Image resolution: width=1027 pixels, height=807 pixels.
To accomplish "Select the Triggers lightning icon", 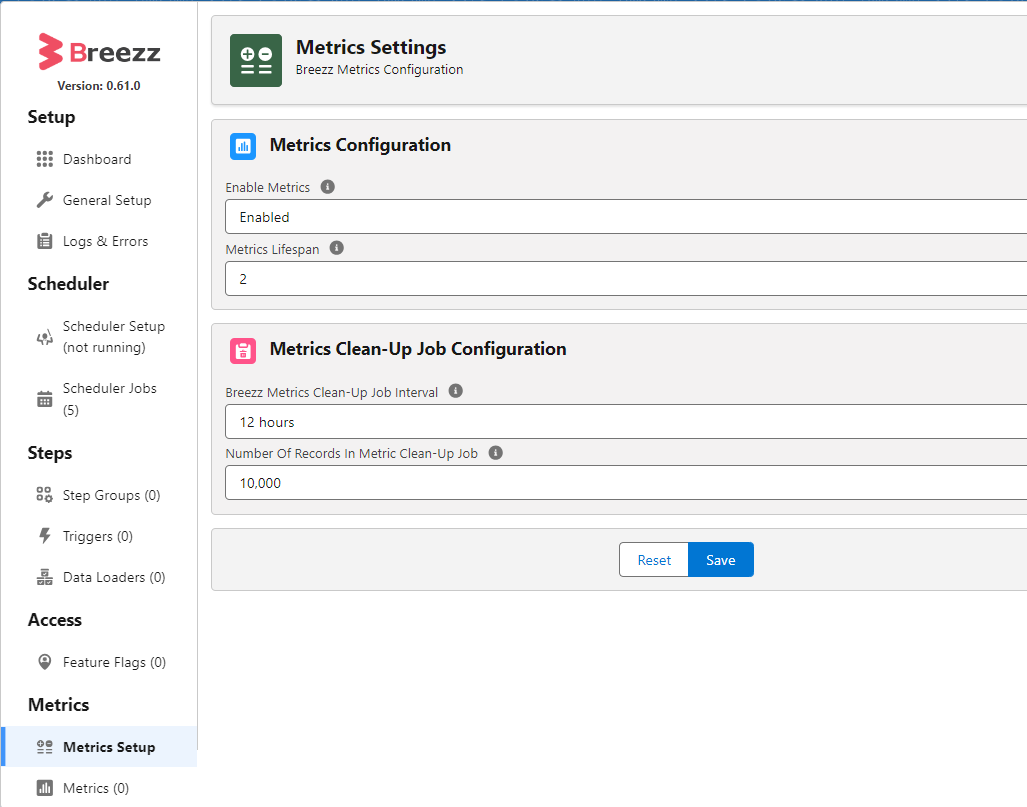I will coord(44,535).
